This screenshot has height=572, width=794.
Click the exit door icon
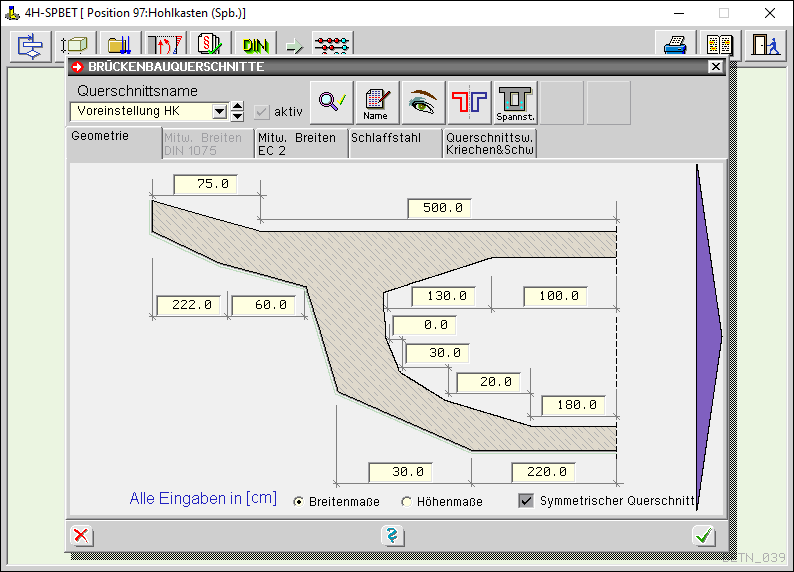click(x=763, y=45)
